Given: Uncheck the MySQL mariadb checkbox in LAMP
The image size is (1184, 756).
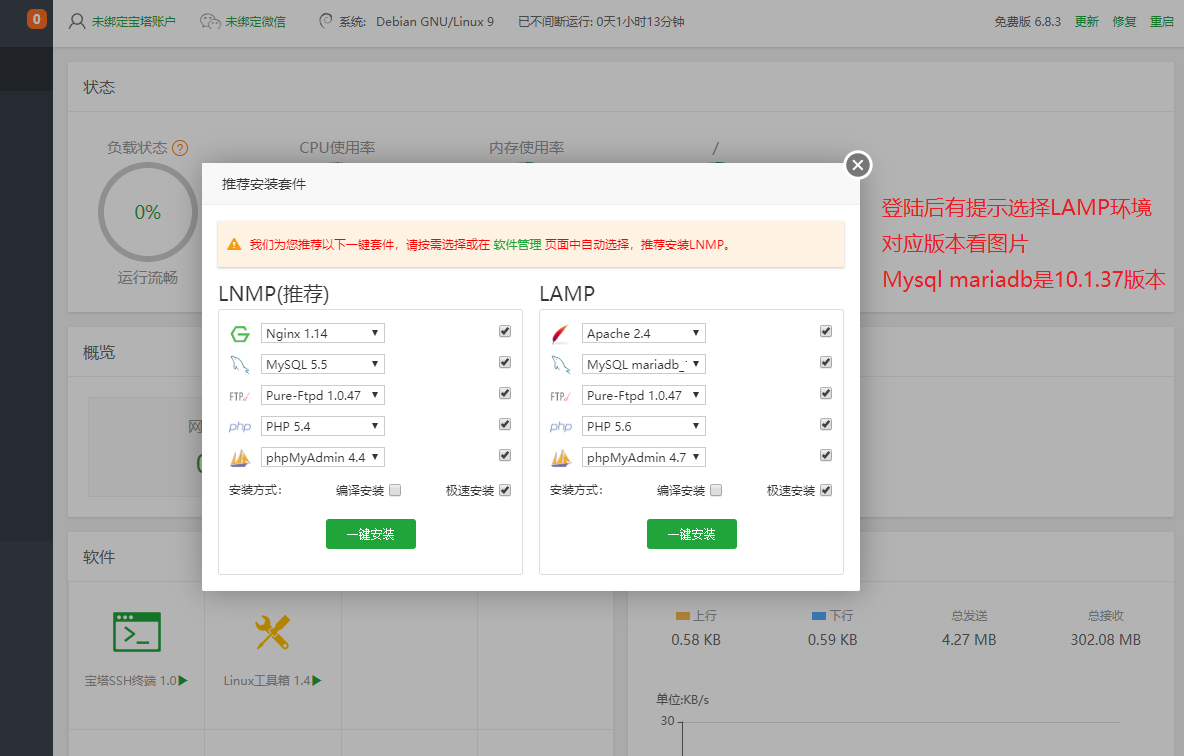Looking at the screenshot, I should click(826, 363).
